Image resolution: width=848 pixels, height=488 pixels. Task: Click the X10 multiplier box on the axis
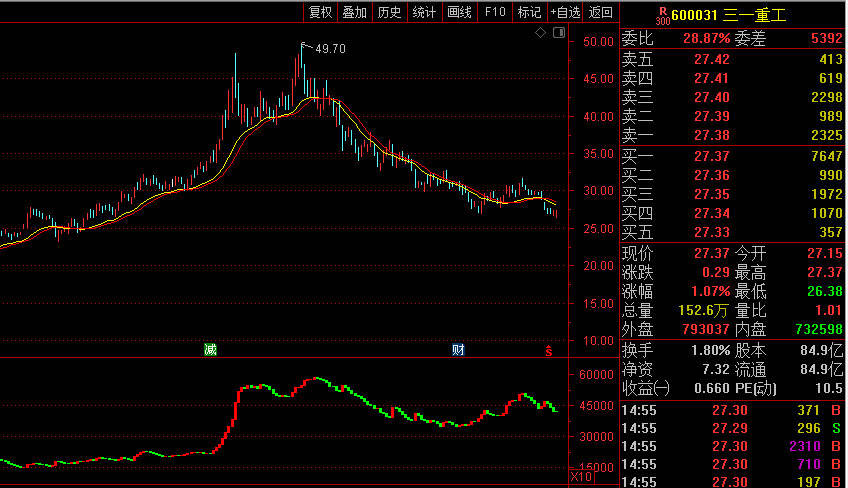(x=579, y=479)
